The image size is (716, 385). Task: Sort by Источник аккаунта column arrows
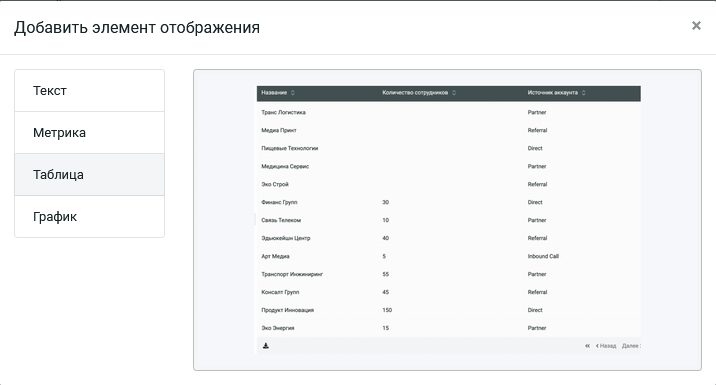[x=584, y=93]
